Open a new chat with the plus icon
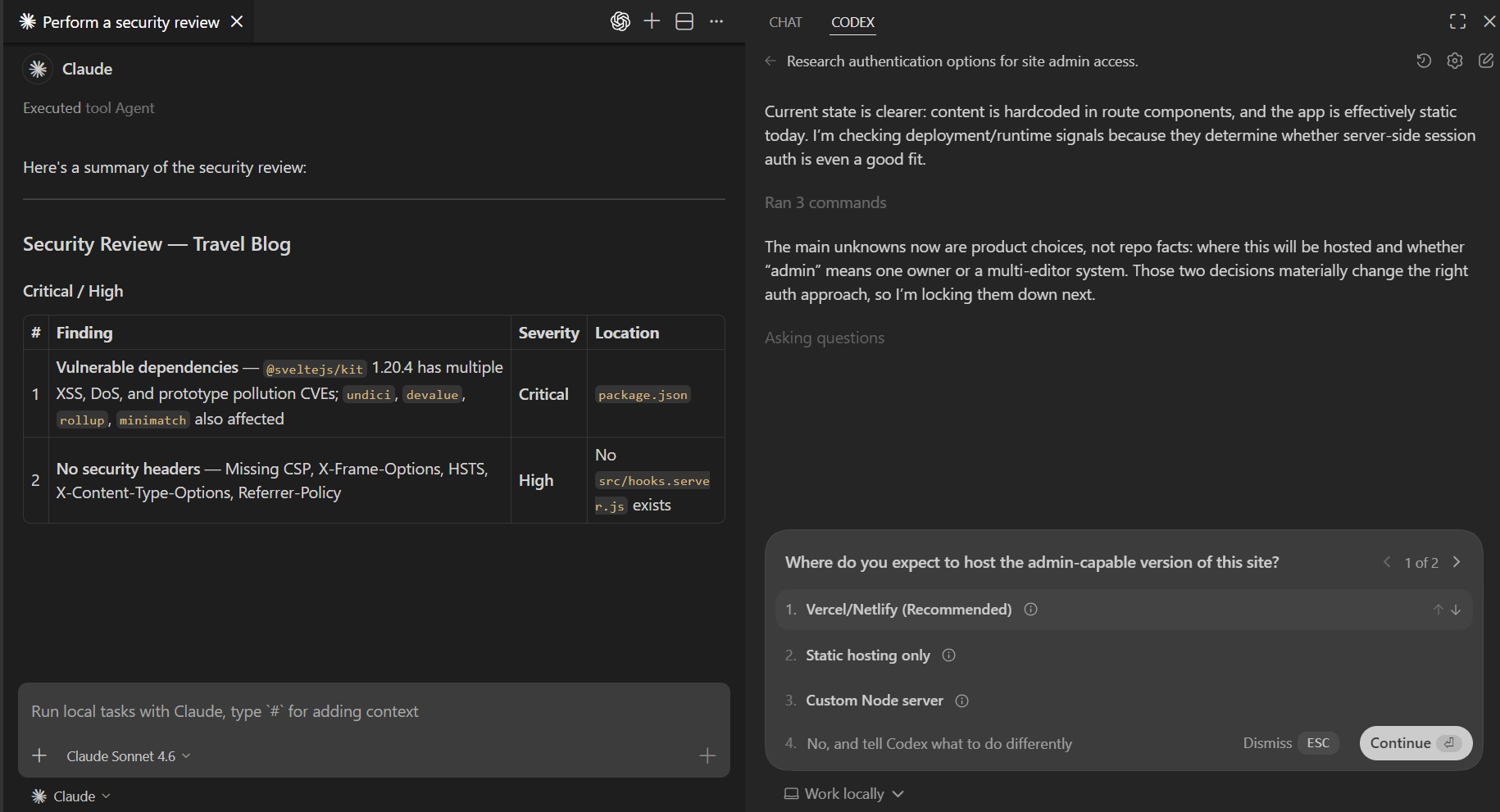The width and height of the screenshot is (1500, 812). point(652,21)
